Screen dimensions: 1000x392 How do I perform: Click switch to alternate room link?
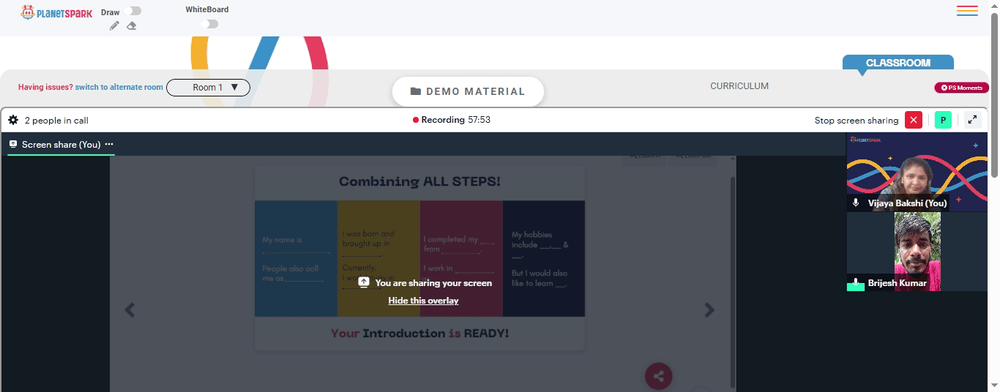click(x=119, y=87)
